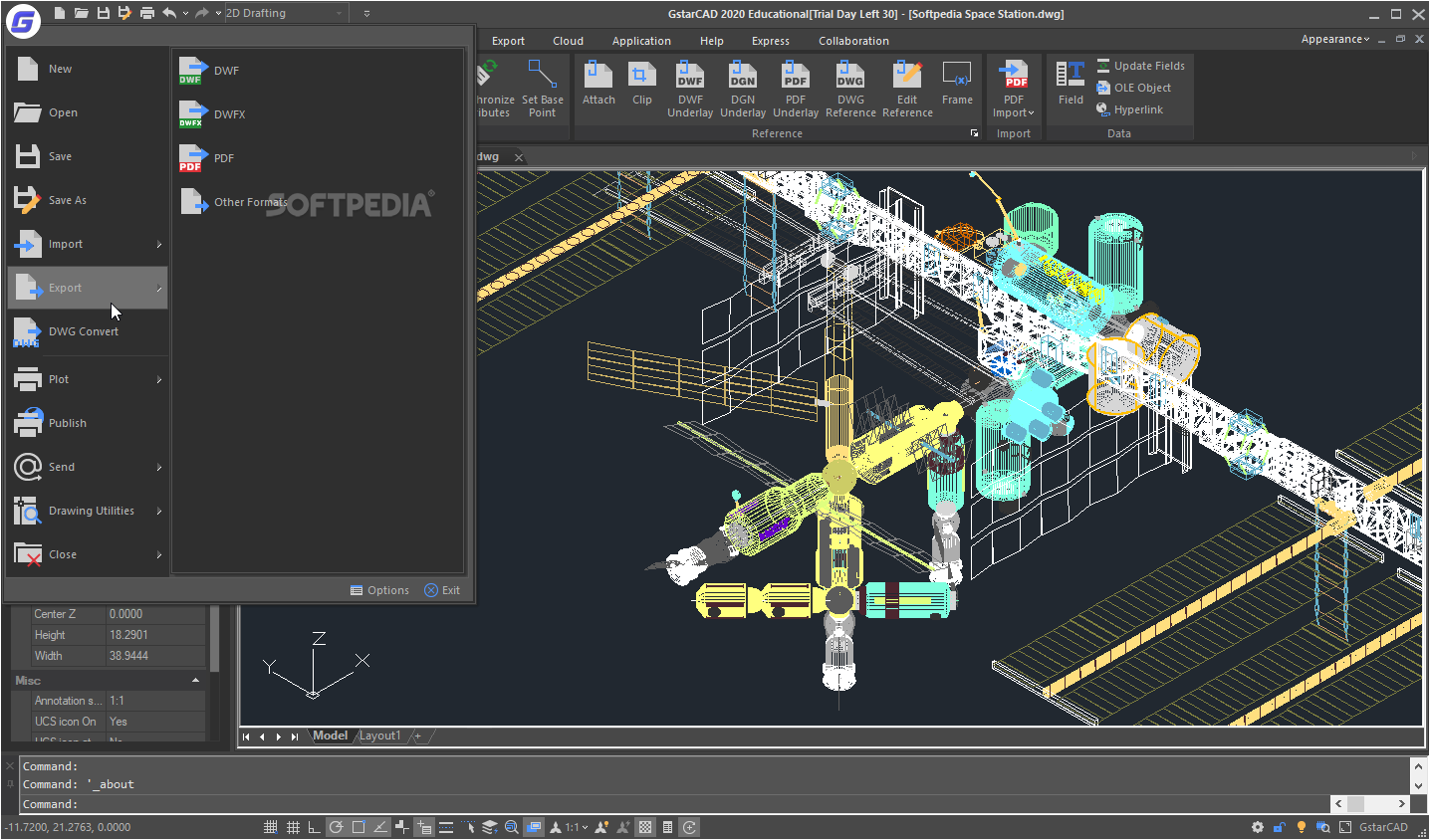The width and height of the screenshot is (1430, 840).
Task: Toggle grid display in status bar
Action: click(x=293, y=827)
